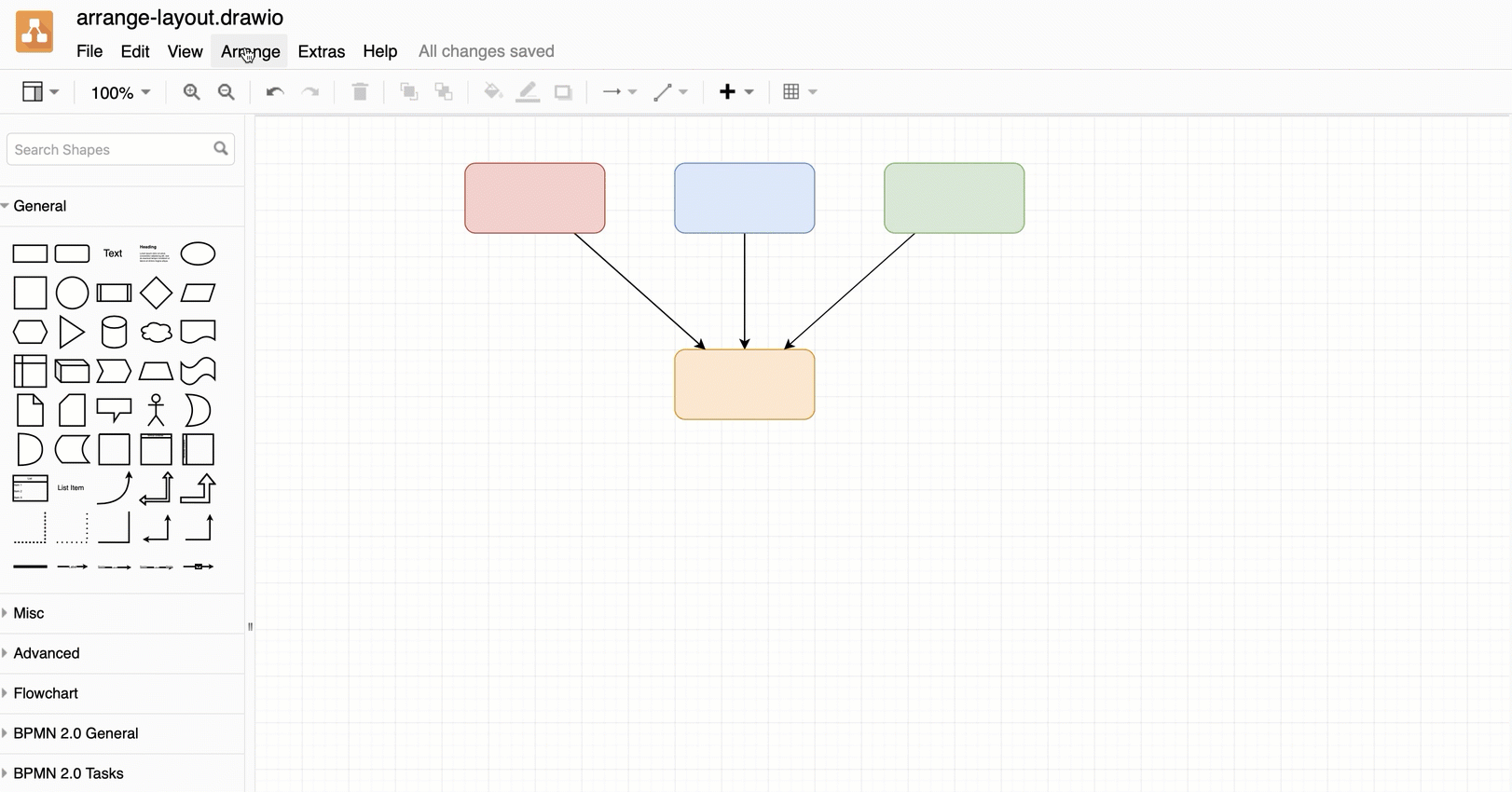The width and height of the screenshot is (1512, 792).
Task: Open the Arrange menu
Action: 250,51
